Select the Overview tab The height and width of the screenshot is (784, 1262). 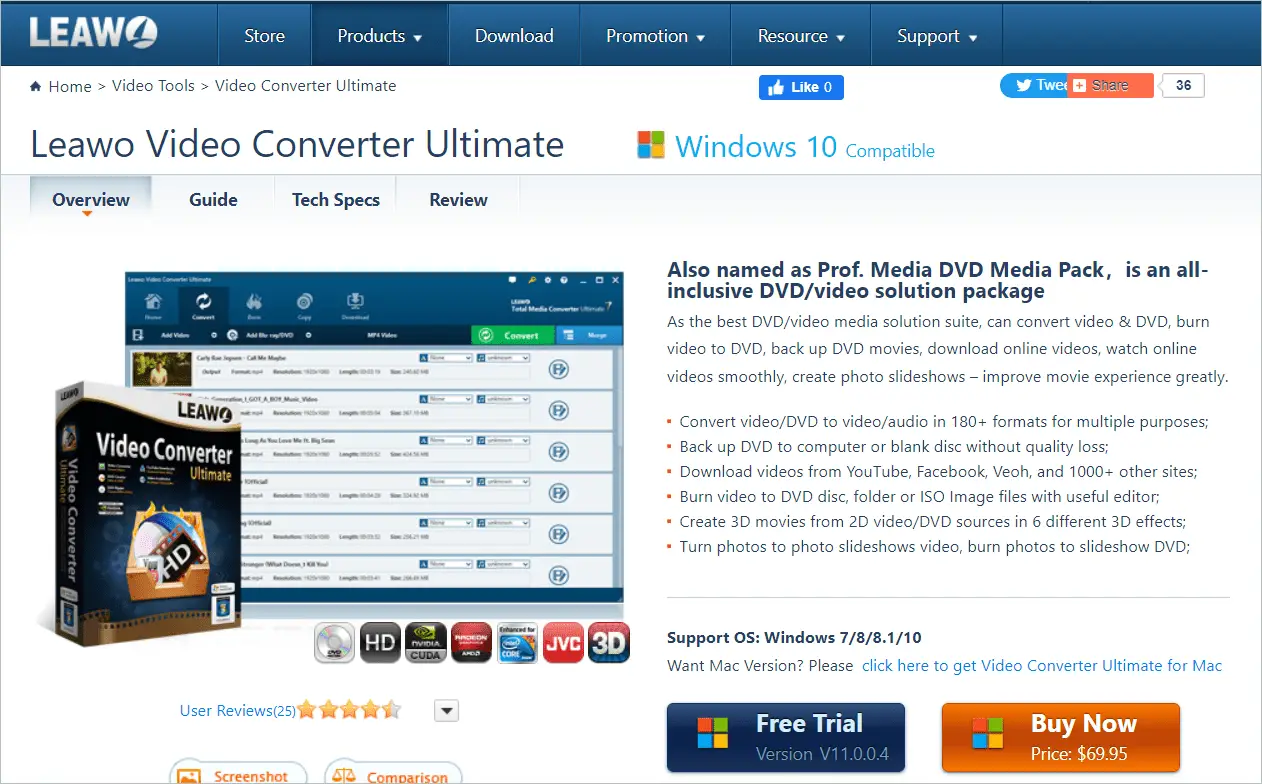(91, 200)
